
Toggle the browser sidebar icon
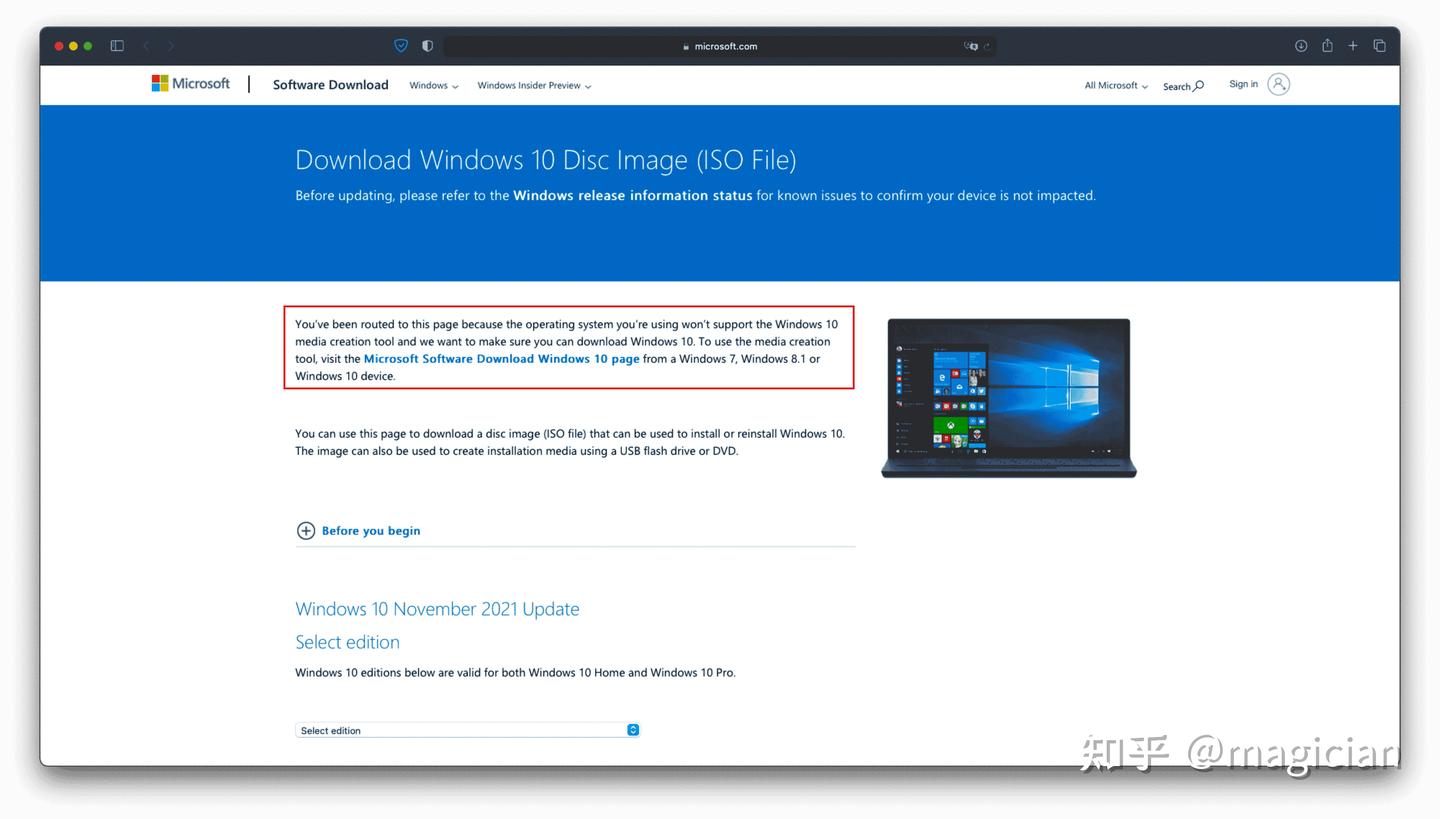click(x=117, y=45)
